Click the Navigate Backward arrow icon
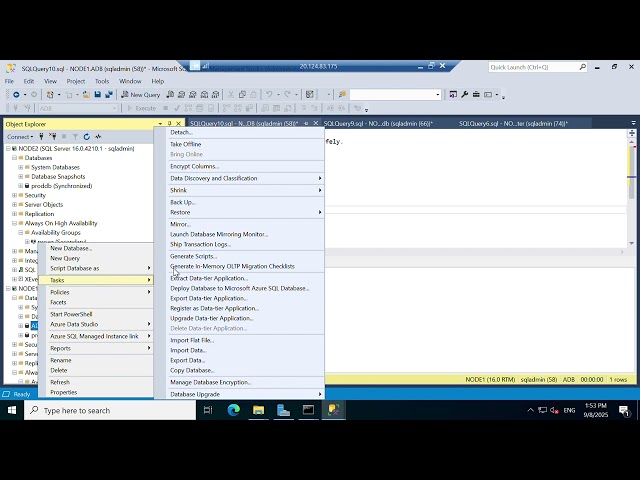The width and height of the screenshot is (640, 480). (x=16, y=95)
